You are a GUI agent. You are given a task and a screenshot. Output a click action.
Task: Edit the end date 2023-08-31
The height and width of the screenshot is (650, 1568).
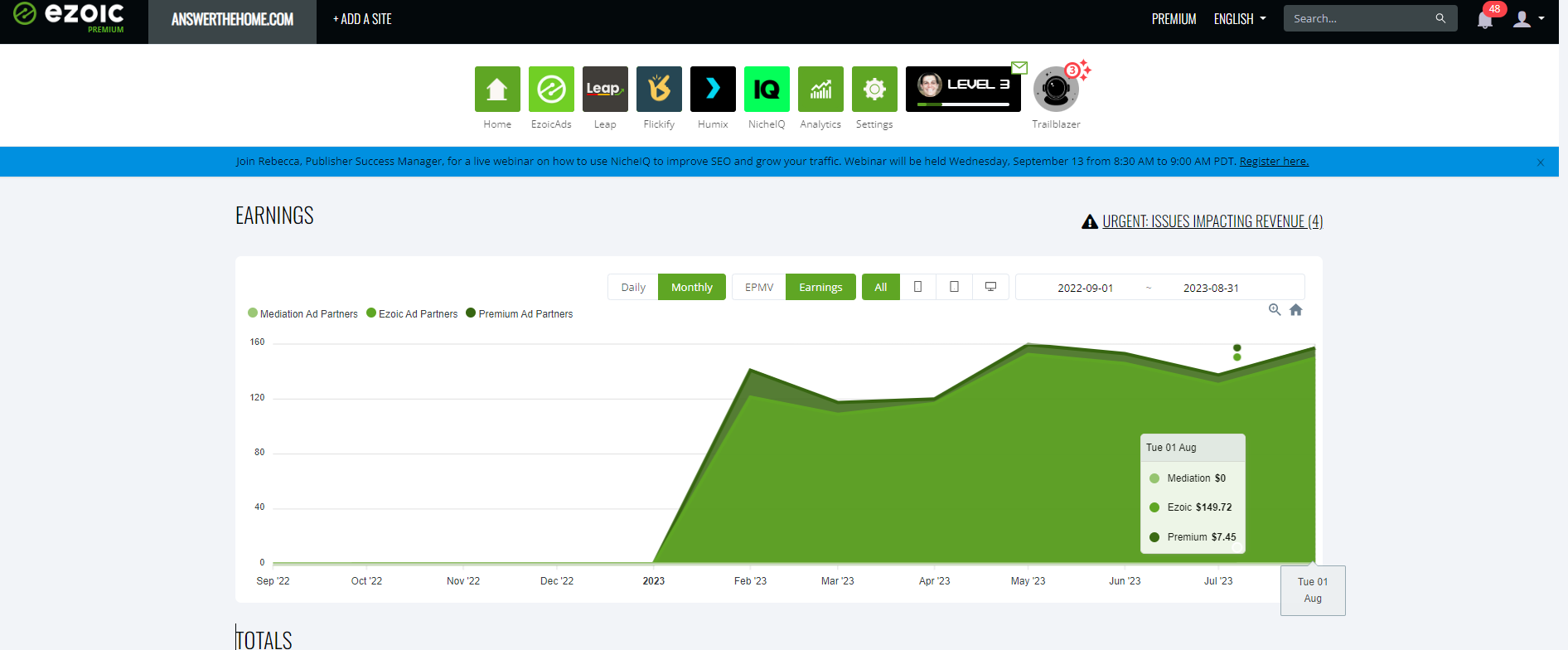pos(1211,288)
